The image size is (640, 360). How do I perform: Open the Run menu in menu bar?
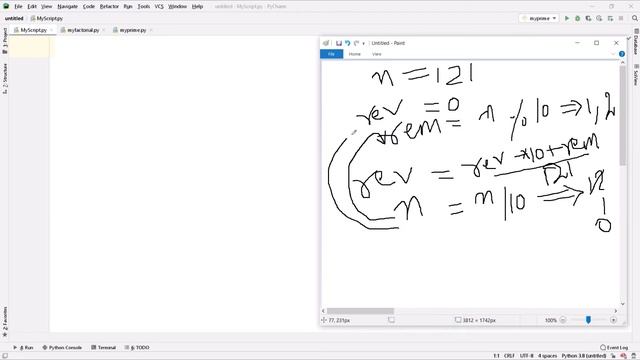click(x=128, y=7)
